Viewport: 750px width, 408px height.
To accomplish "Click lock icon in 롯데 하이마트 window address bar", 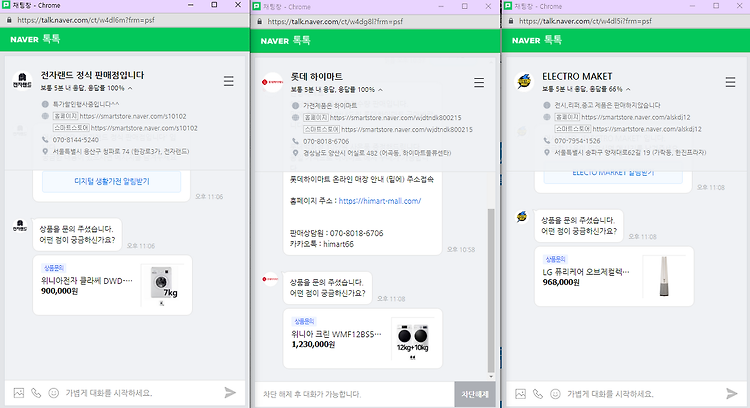I will click(x=259, y=22).
